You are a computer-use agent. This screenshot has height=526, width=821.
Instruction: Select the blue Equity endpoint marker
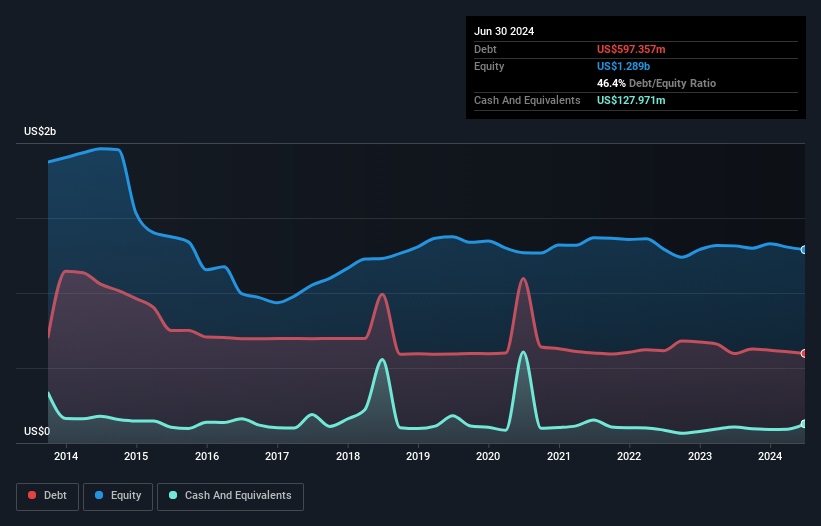click(x=804, y=250)
